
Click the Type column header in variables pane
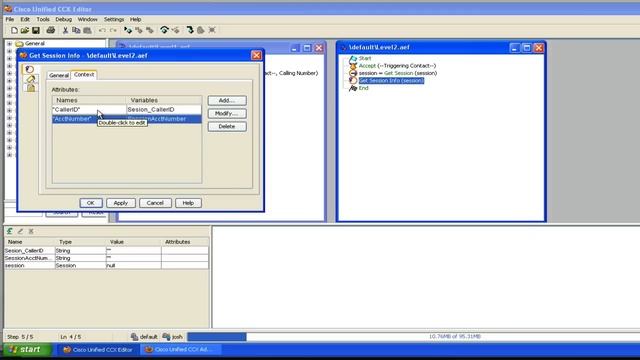coord(80,242)
